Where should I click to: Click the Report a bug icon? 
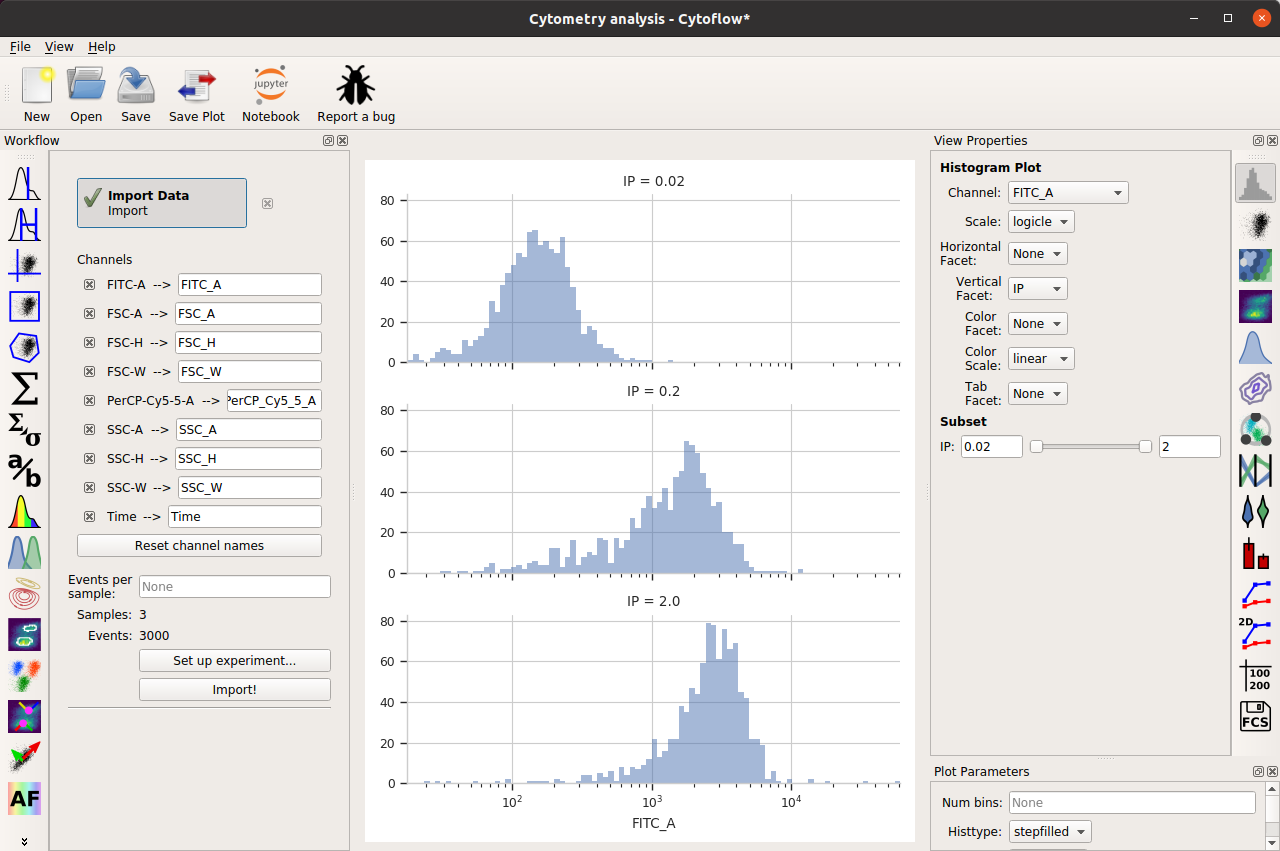356,95
